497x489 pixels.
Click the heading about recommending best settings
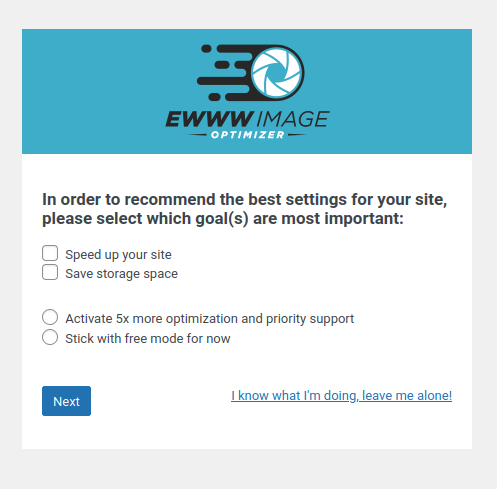click(245, 209)
